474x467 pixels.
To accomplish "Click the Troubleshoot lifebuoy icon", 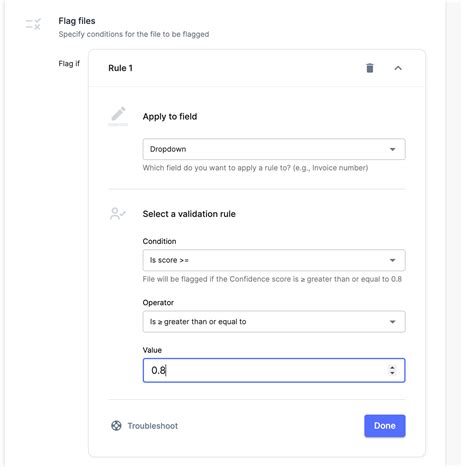I will 116,426.
